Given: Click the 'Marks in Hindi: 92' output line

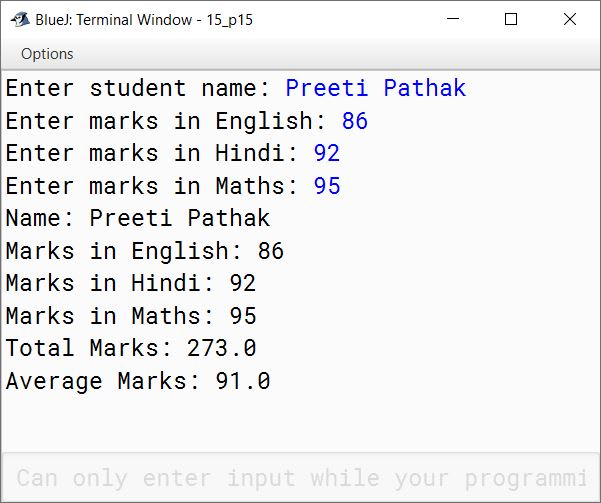Looking at the screenshot, I should coord(131,284).
